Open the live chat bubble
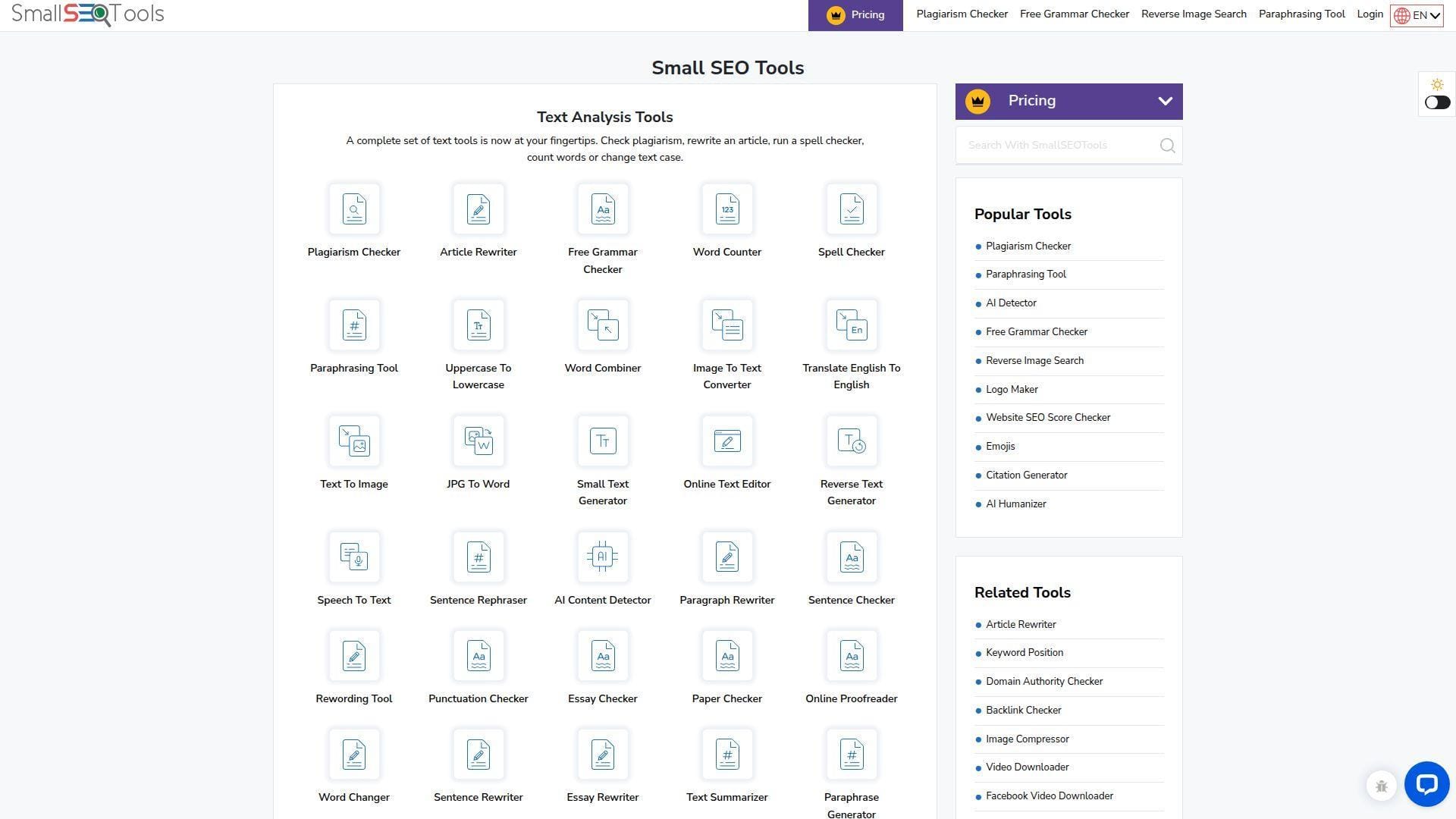The height and width of the screenshot is (819, 1456). click(1426, 785)
